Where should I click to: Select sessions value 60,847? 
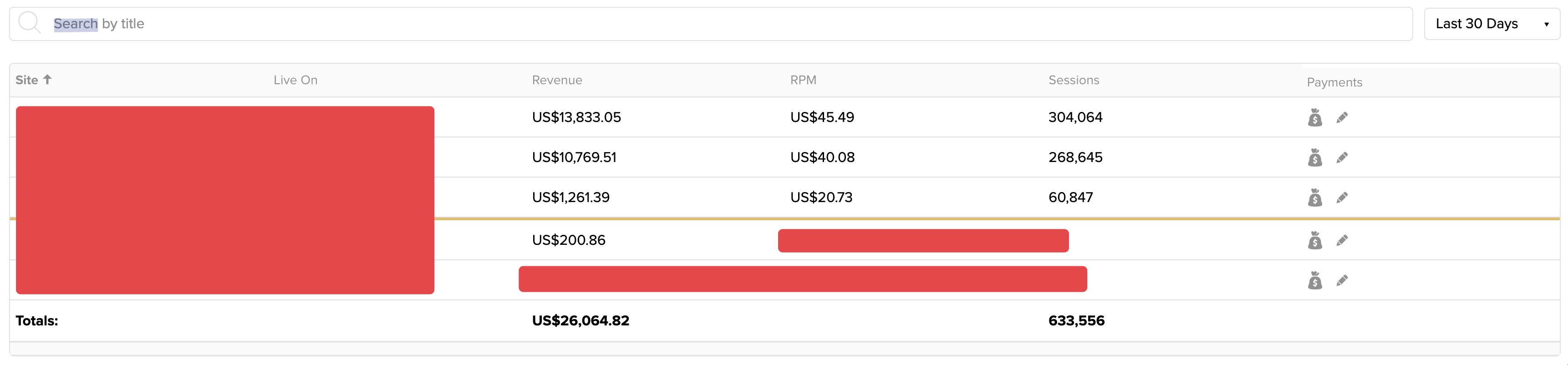tap(1070, 197)
